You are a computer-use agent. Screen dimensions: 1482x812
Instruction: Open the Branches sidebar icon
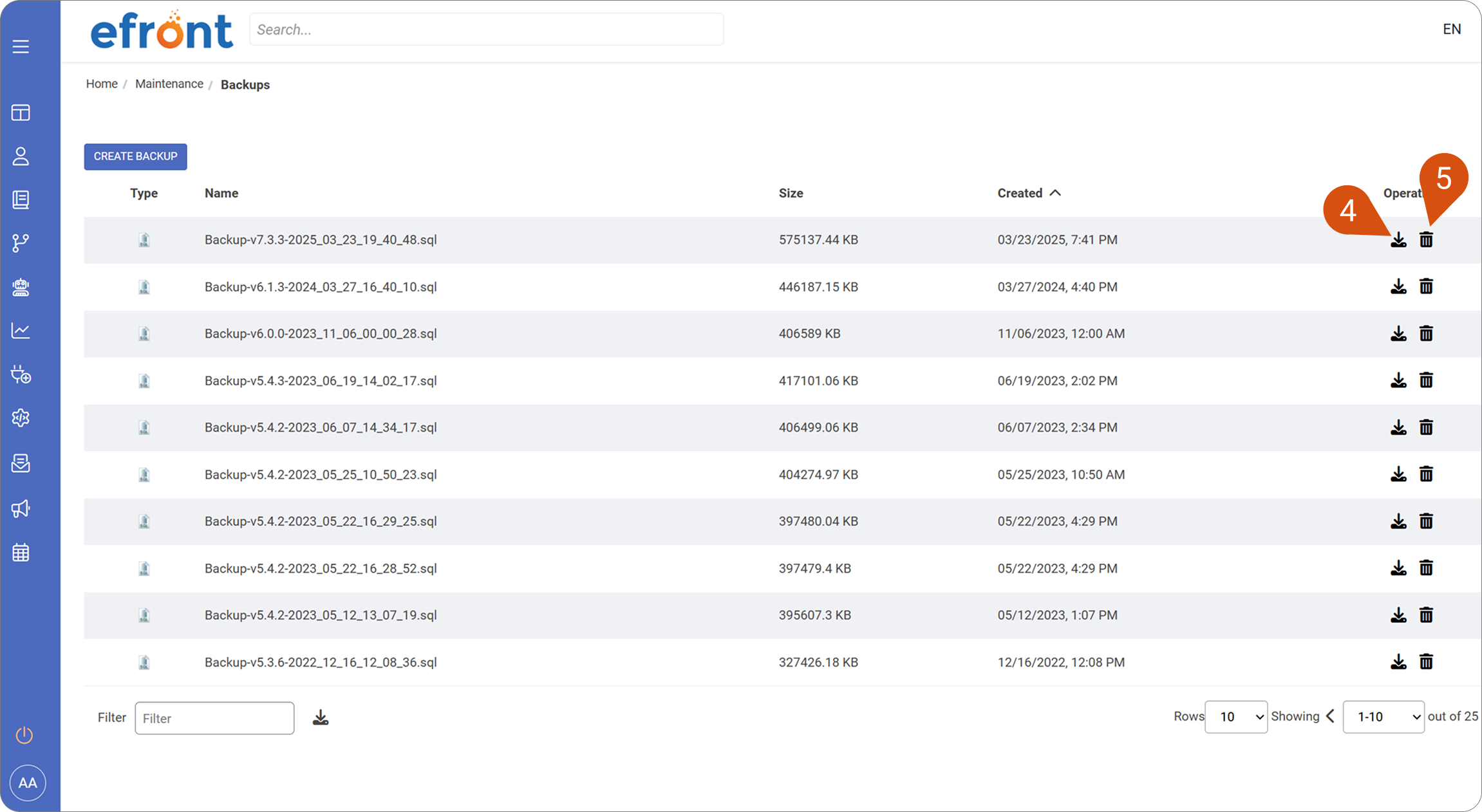point(21,243)
